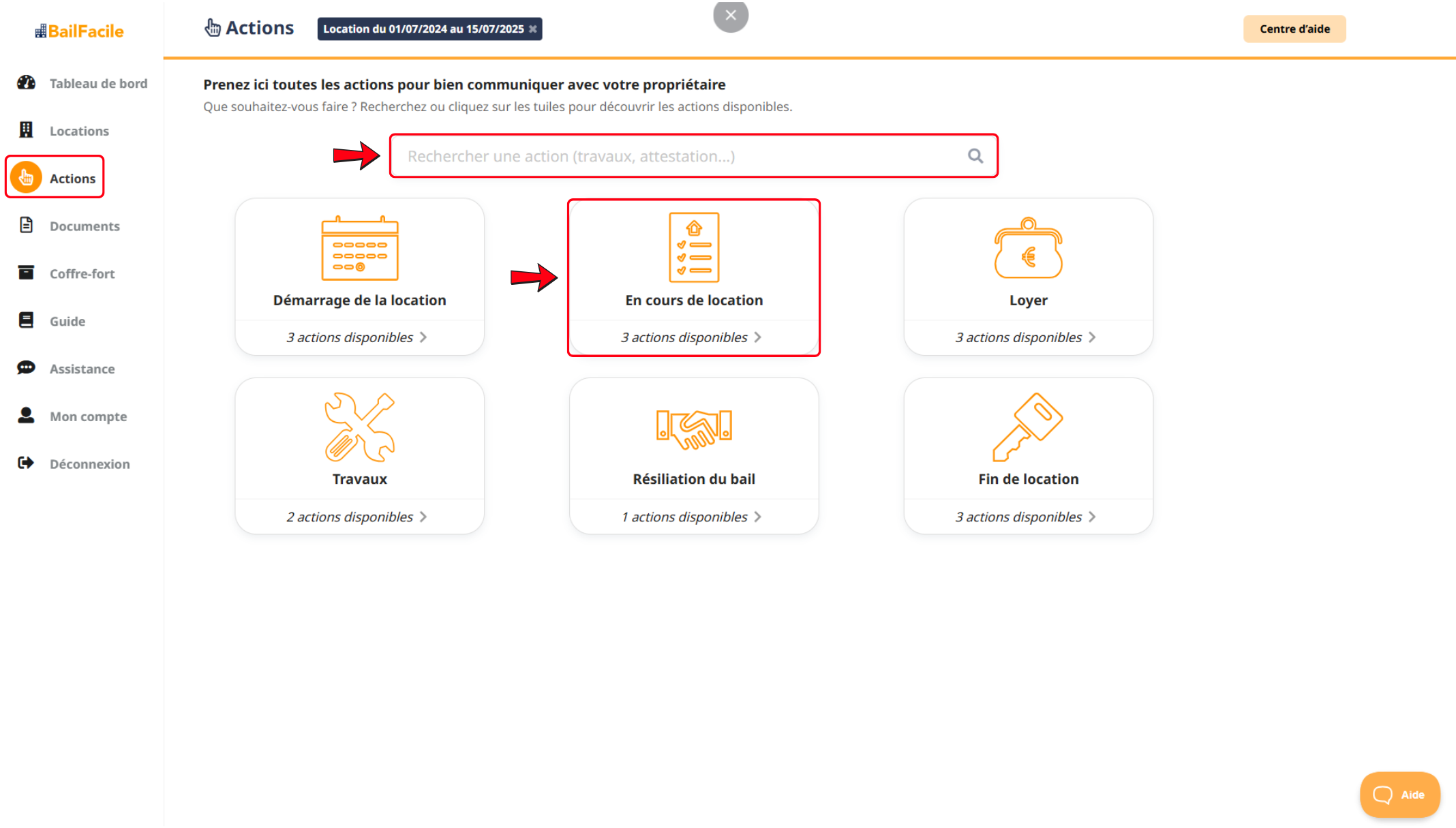Click the Déconnexion logout link
This screenshot has height=828, width=1456.
89,463
